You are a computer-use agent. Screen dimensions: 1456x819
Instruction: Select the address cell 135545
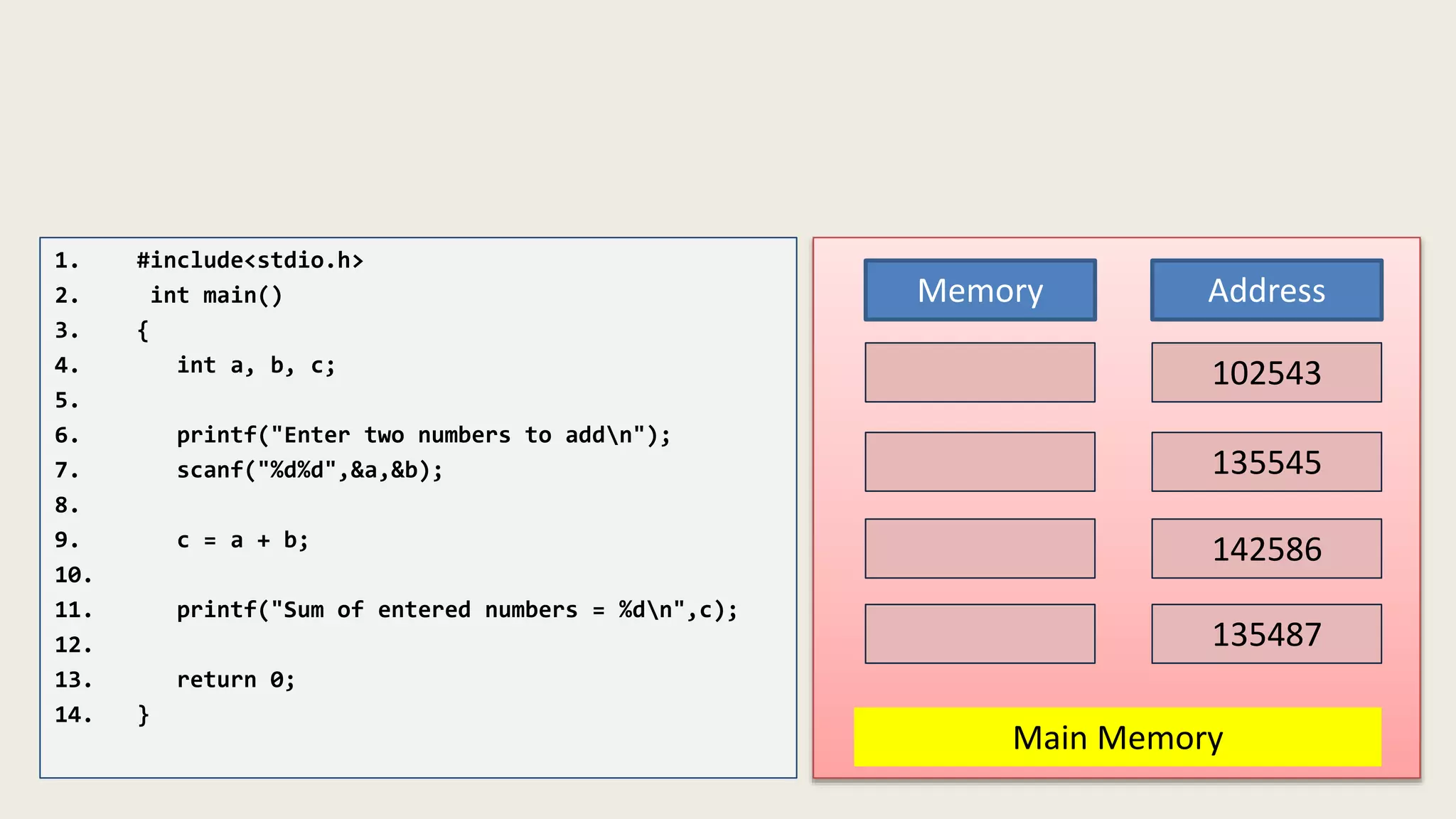(1266, 462)
